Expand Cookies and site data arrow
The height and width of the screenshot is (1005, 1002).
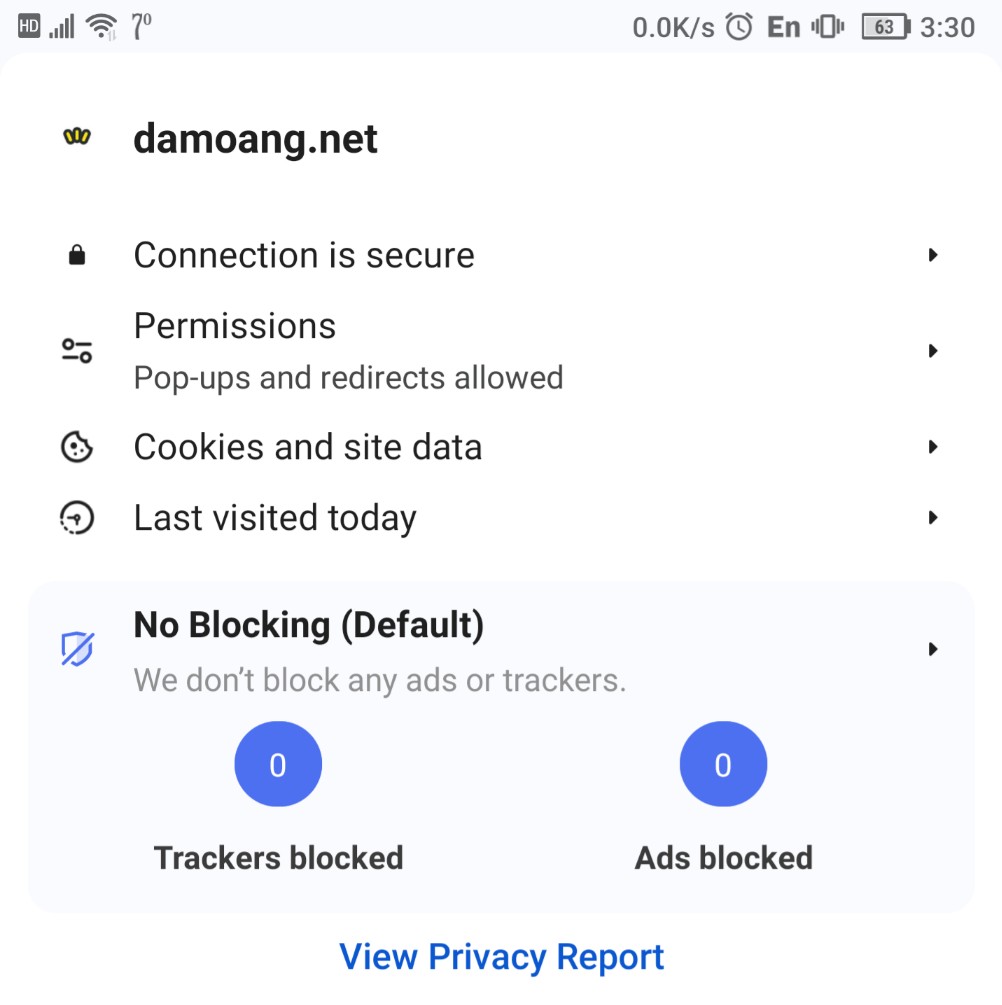[x=933, y=447]
